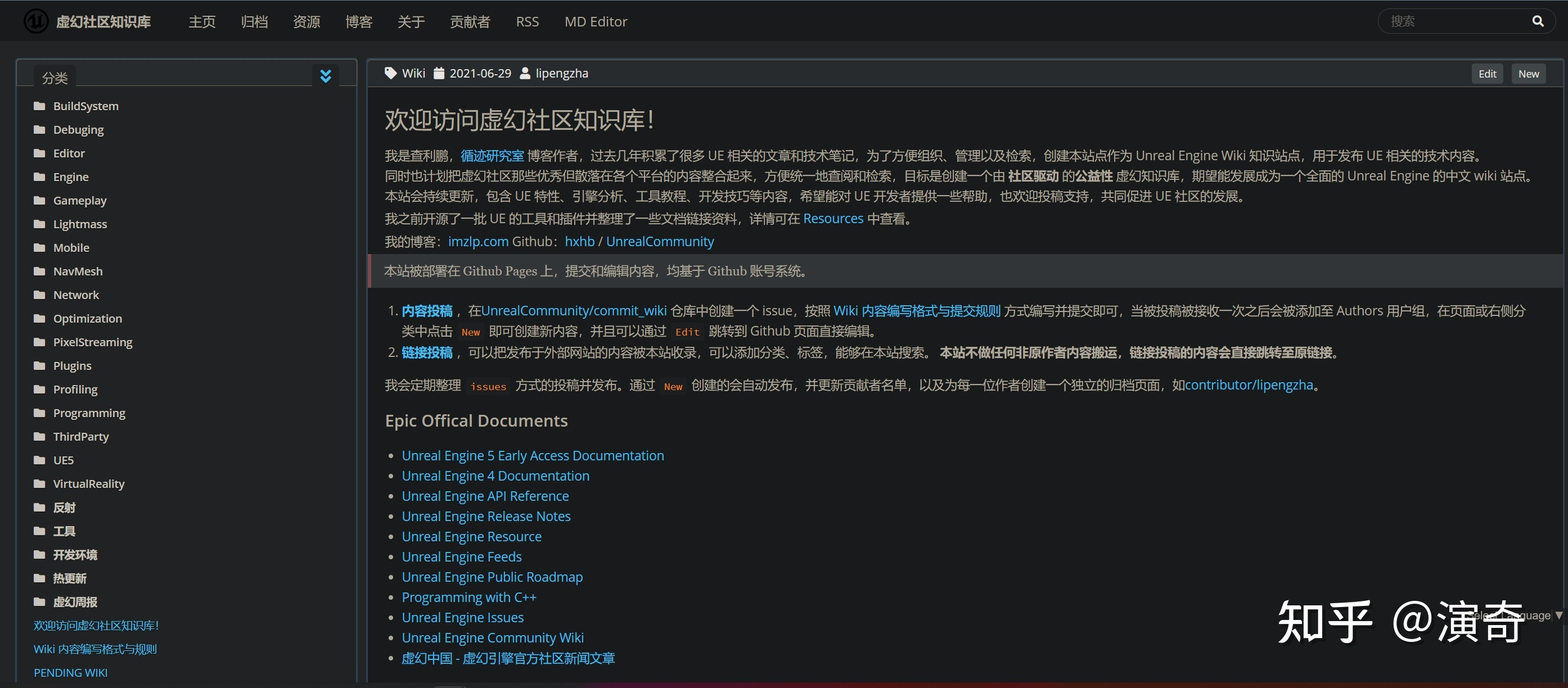The image size is (1568, 688).
Task: Click the Unreal Engine logo icon
Action: pos(35,21)
